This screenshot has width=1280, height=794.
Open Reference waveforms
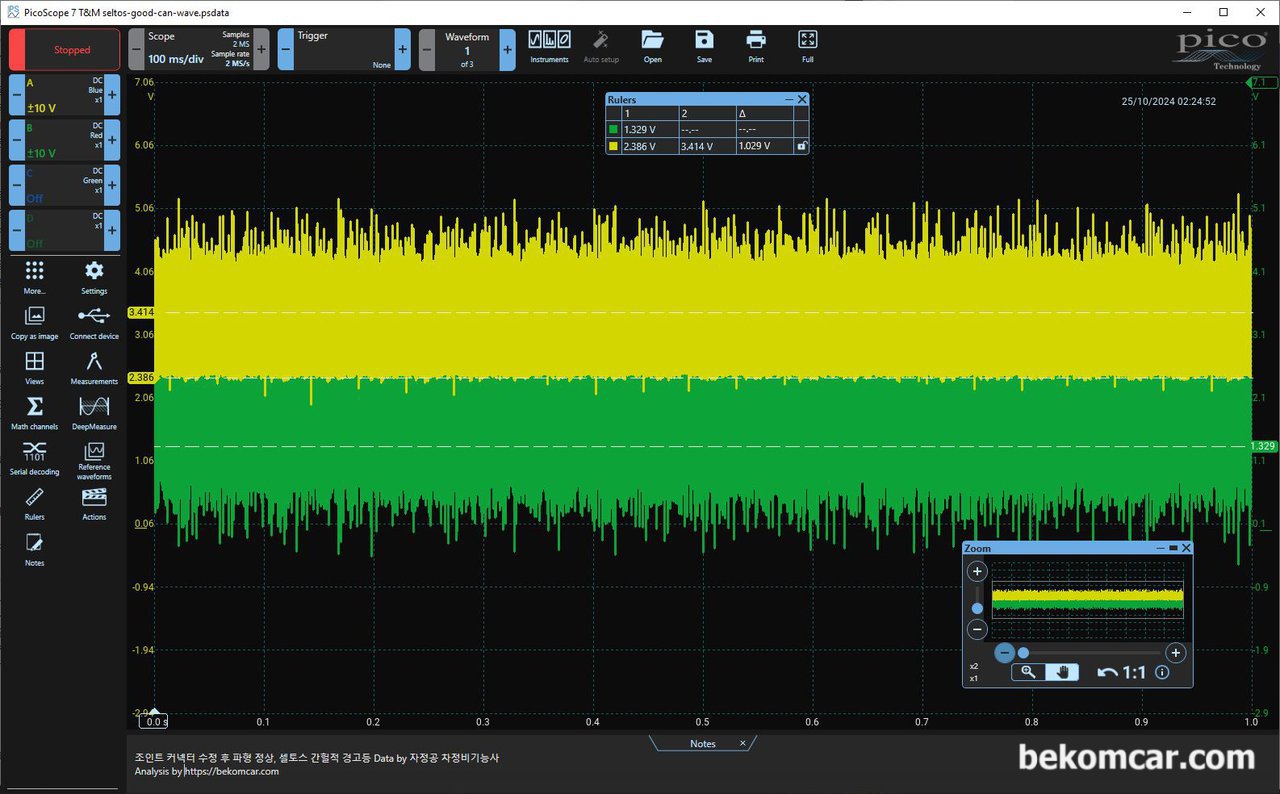[x=94, y=460]
